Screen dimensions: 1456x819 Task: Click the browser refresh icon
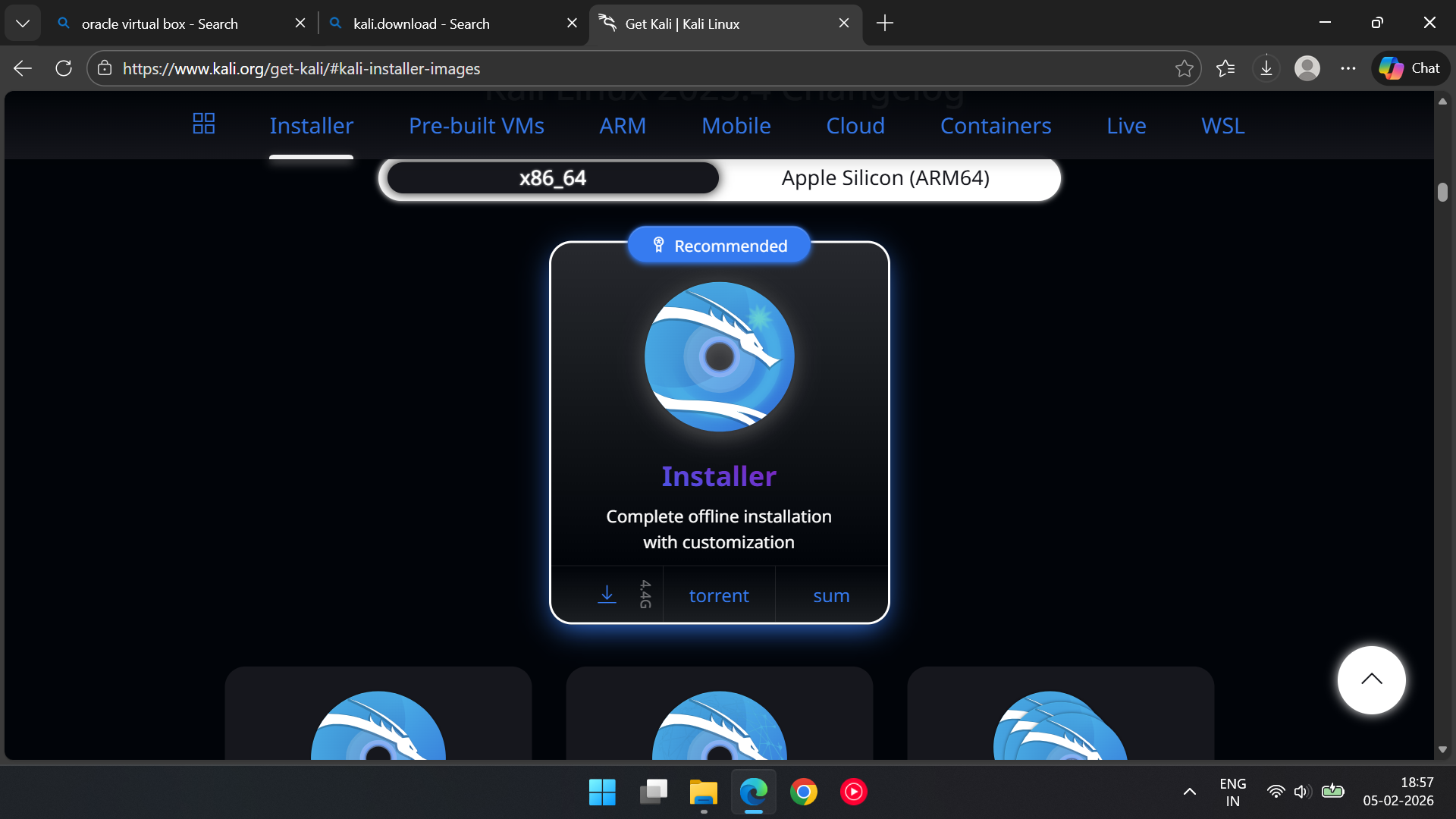tap(64, 68)
